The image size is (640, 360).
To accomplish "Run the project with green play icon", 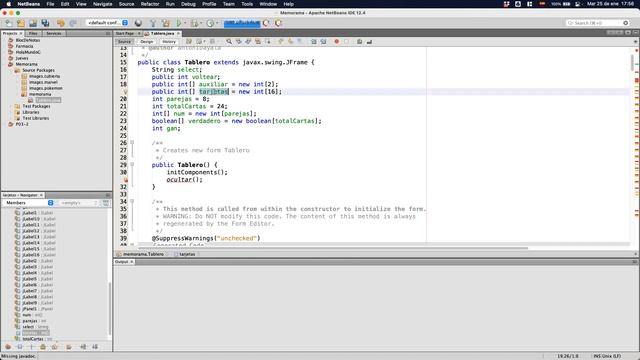I will pyautogui.click(x=179, y=23).
